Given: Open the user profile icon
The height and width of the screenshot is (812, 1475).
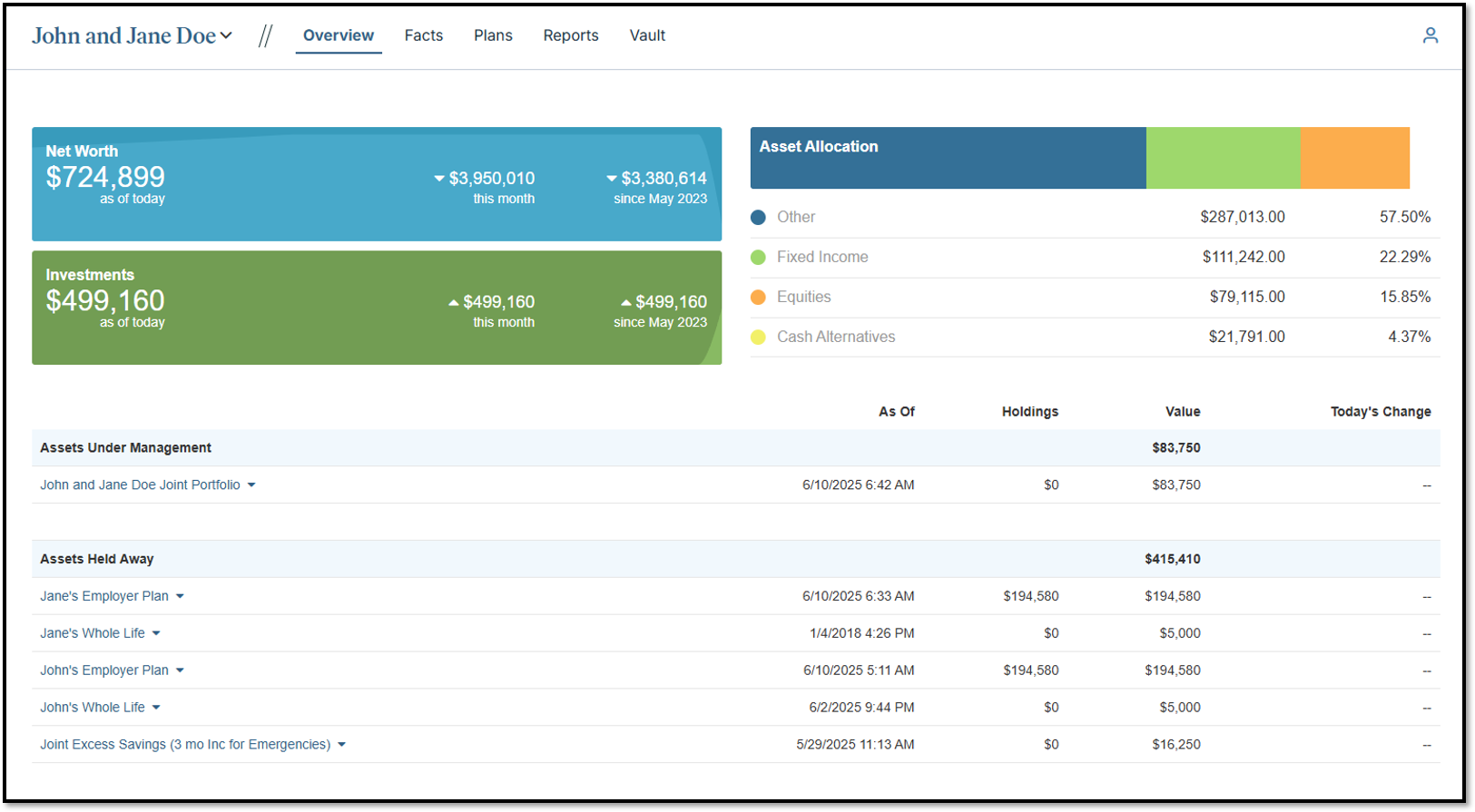Looking at the screenshot, I should [1430, 35].
